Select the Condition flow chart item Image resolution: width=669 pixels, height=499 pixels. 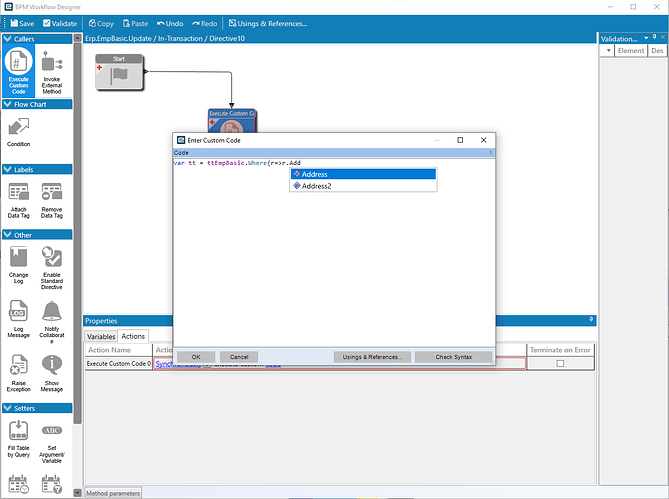tap(18, 133)
